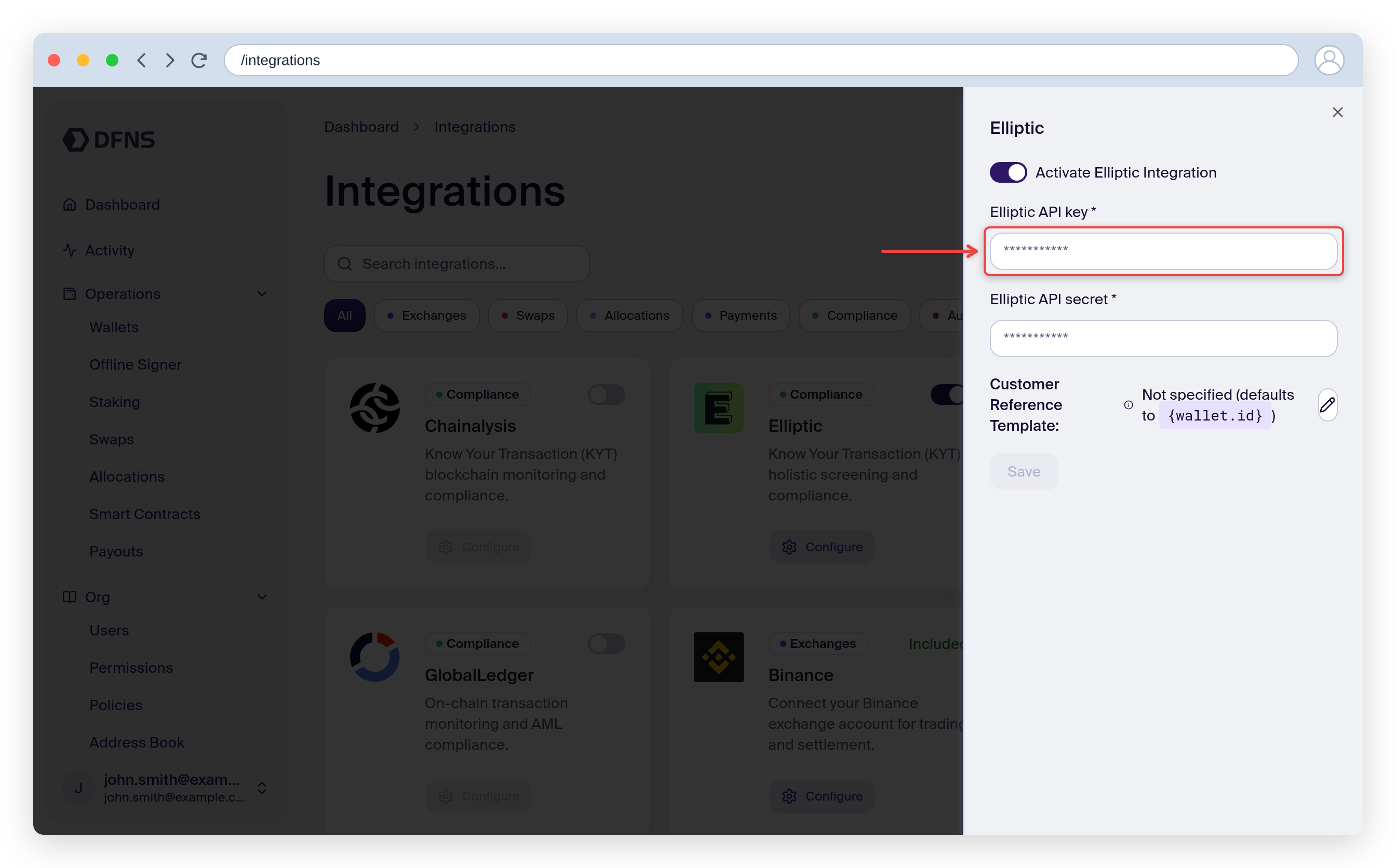Click Configure on the Chainalysis card
The image size is (1396, 868).
point(478,547)
